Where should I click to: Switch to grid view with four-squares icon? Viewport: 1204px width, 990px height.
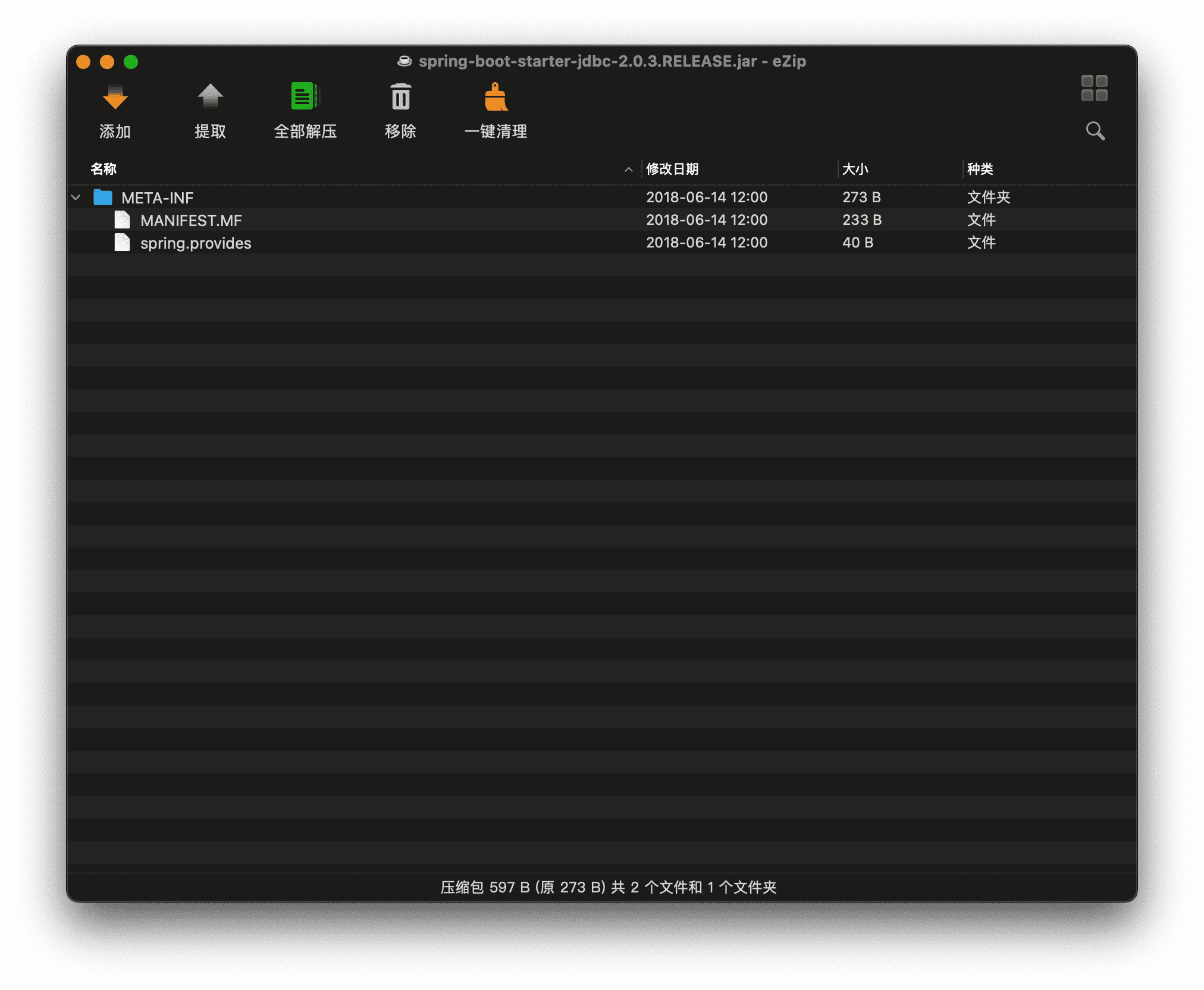pos(1094,88)
